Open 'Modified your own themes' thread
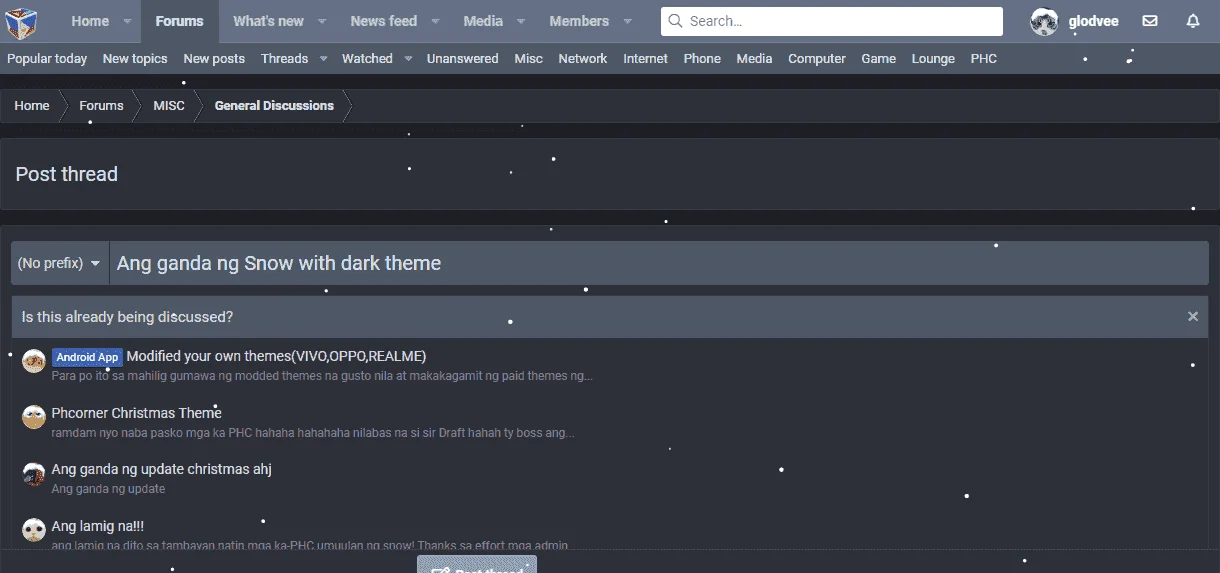This screenshot has width=1220, height=573. pos(277,356)
